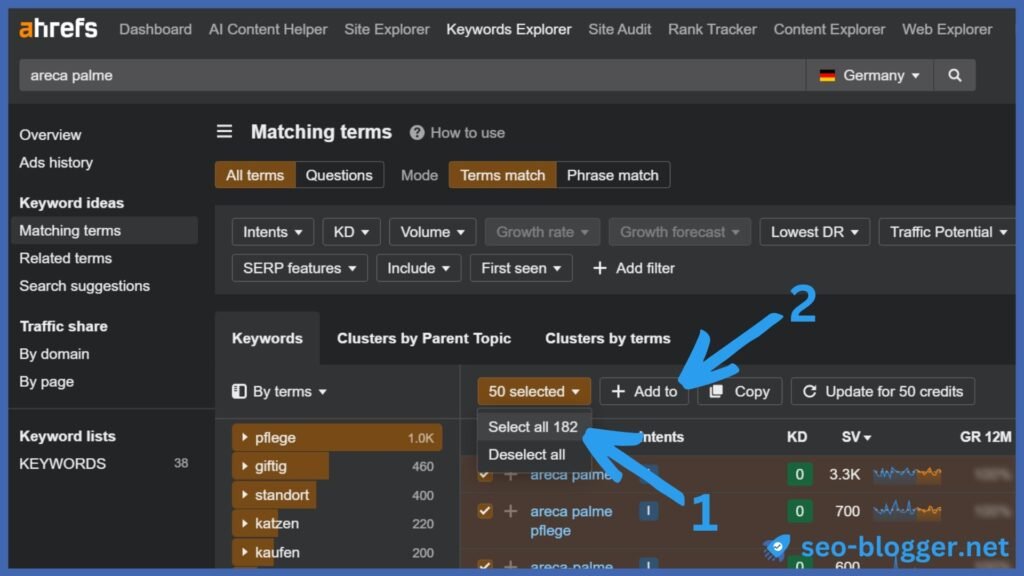Open Related terms in sidebar
The height and width of the screenshot is (576, 1024).
65,258
